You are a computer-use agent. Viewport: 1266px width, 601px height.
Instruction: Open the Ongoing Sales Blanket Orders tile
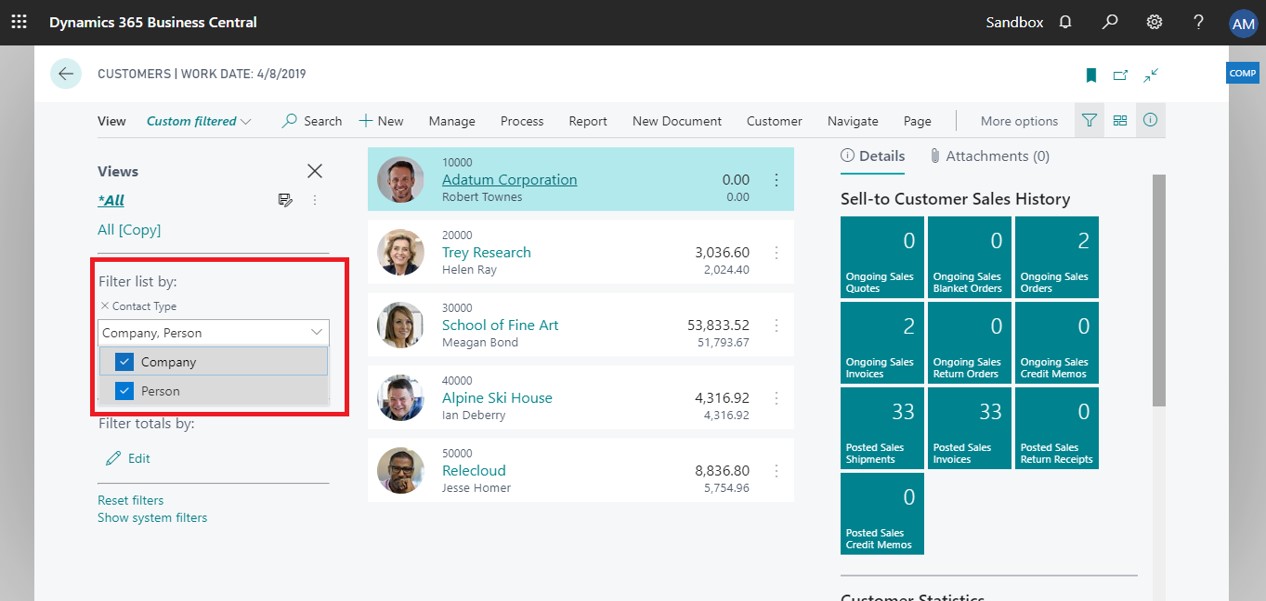tap(969, 257)
